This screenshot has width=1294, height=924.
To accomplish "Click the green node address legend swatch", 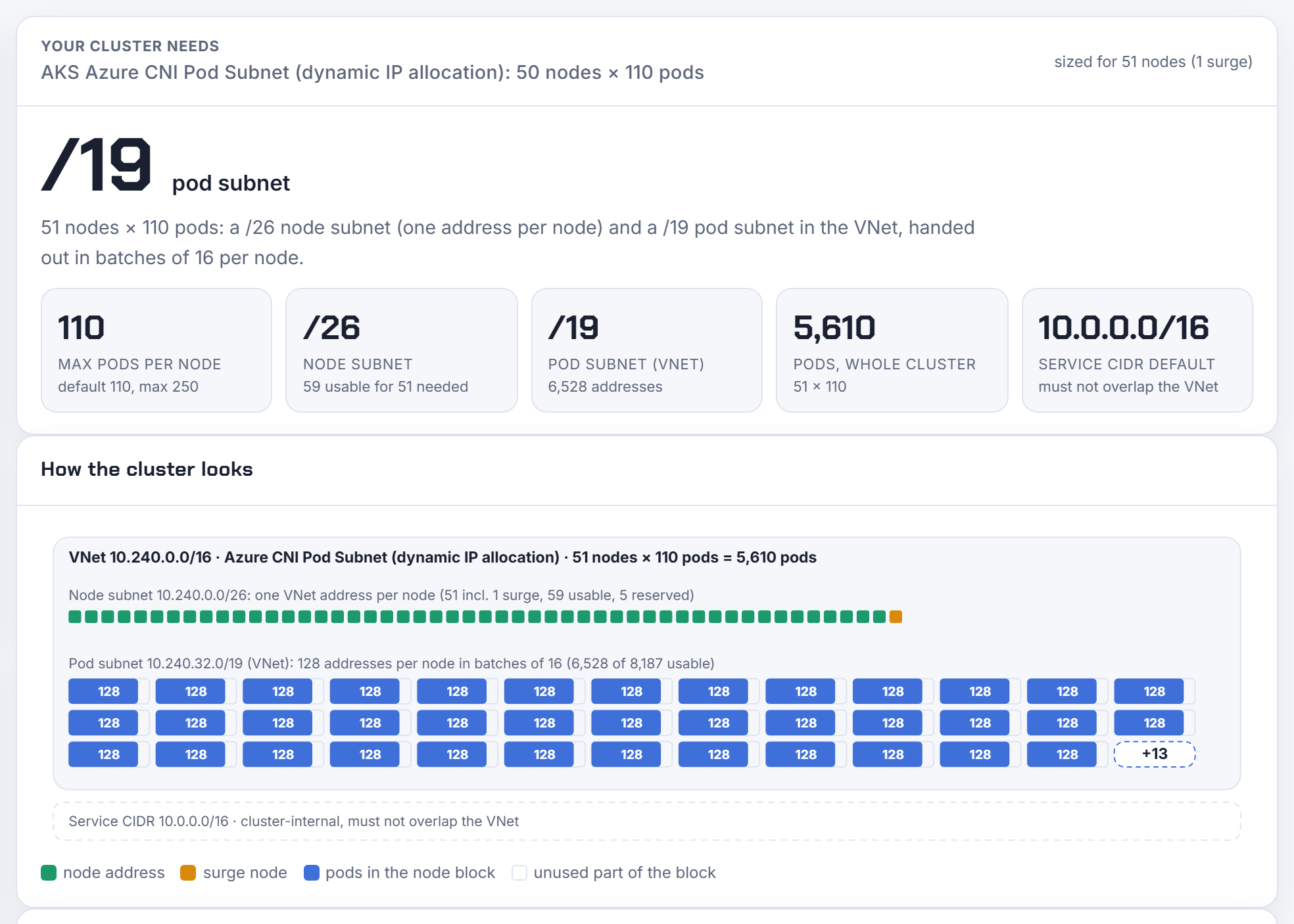I will pos(49,873).
